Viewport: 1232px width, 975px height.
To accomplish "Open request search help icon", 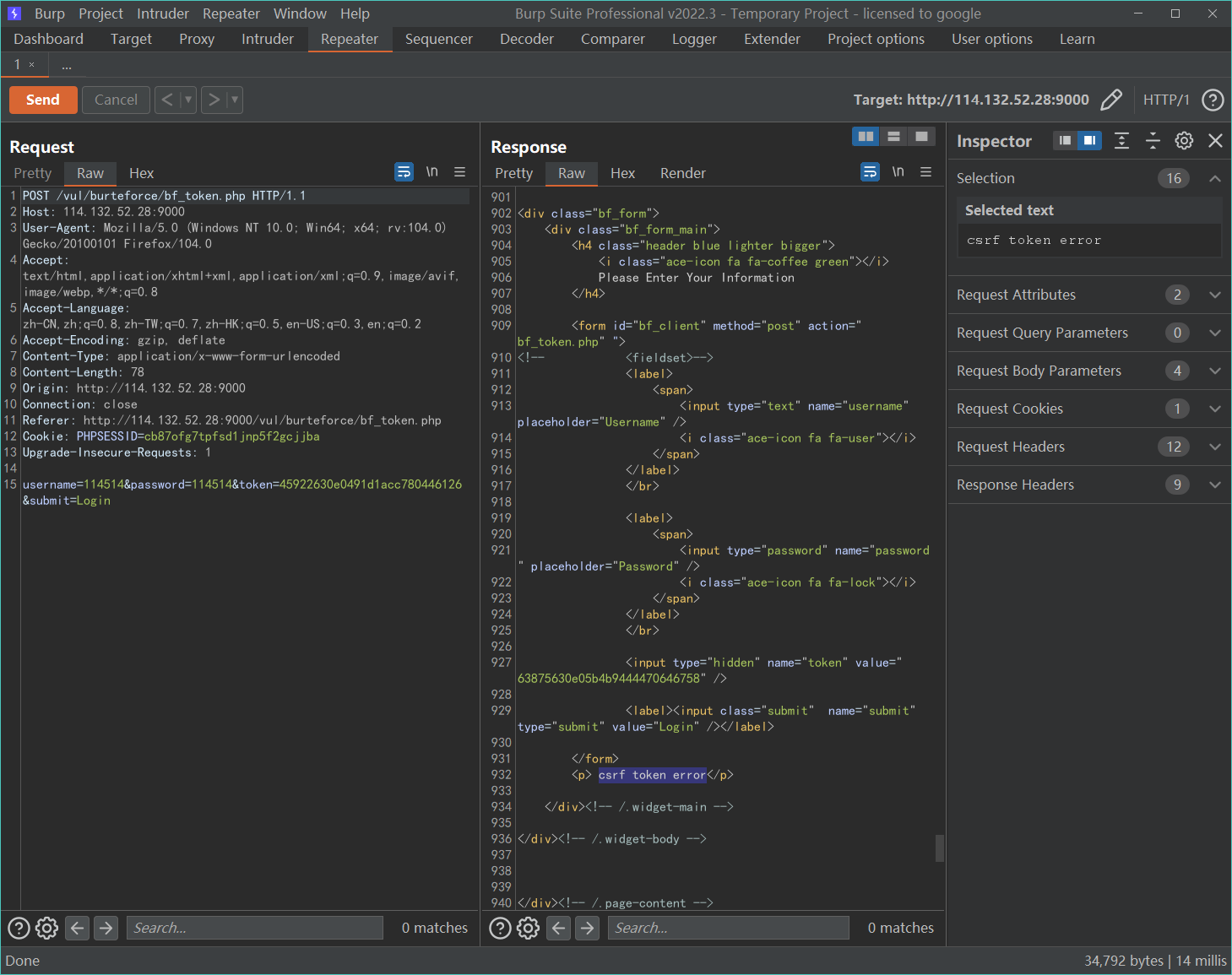I will tap(19, 929).
